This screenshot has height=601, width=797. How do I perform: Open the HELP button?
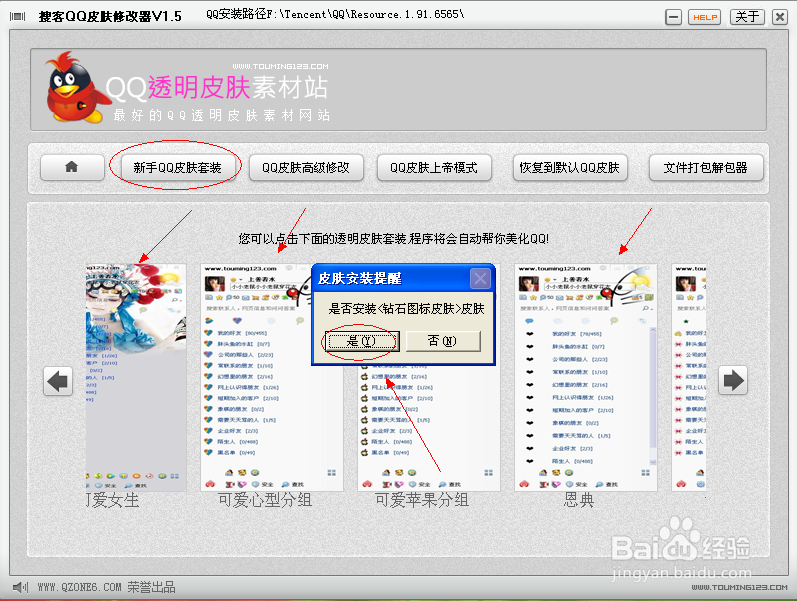coord(704,17)
